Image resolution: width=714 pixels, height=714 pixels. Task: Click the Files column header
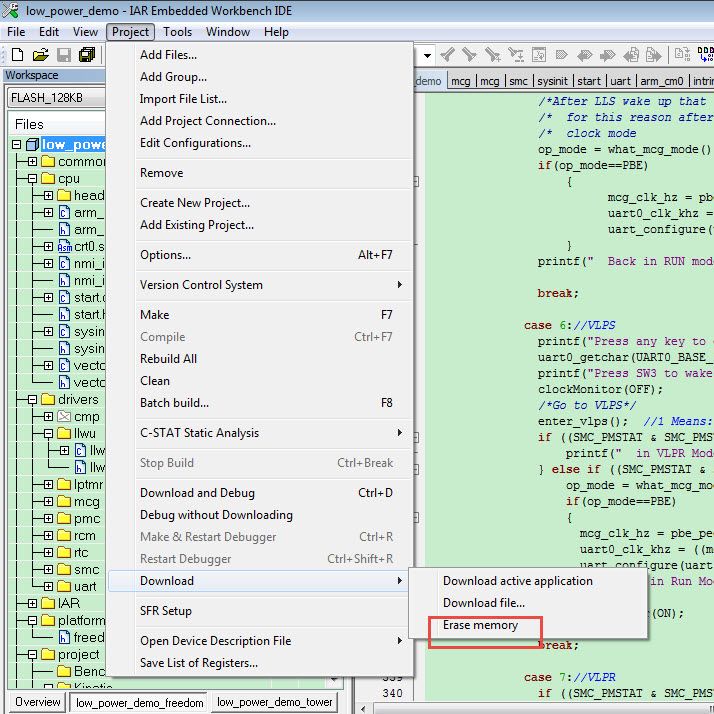pos(57,124)
